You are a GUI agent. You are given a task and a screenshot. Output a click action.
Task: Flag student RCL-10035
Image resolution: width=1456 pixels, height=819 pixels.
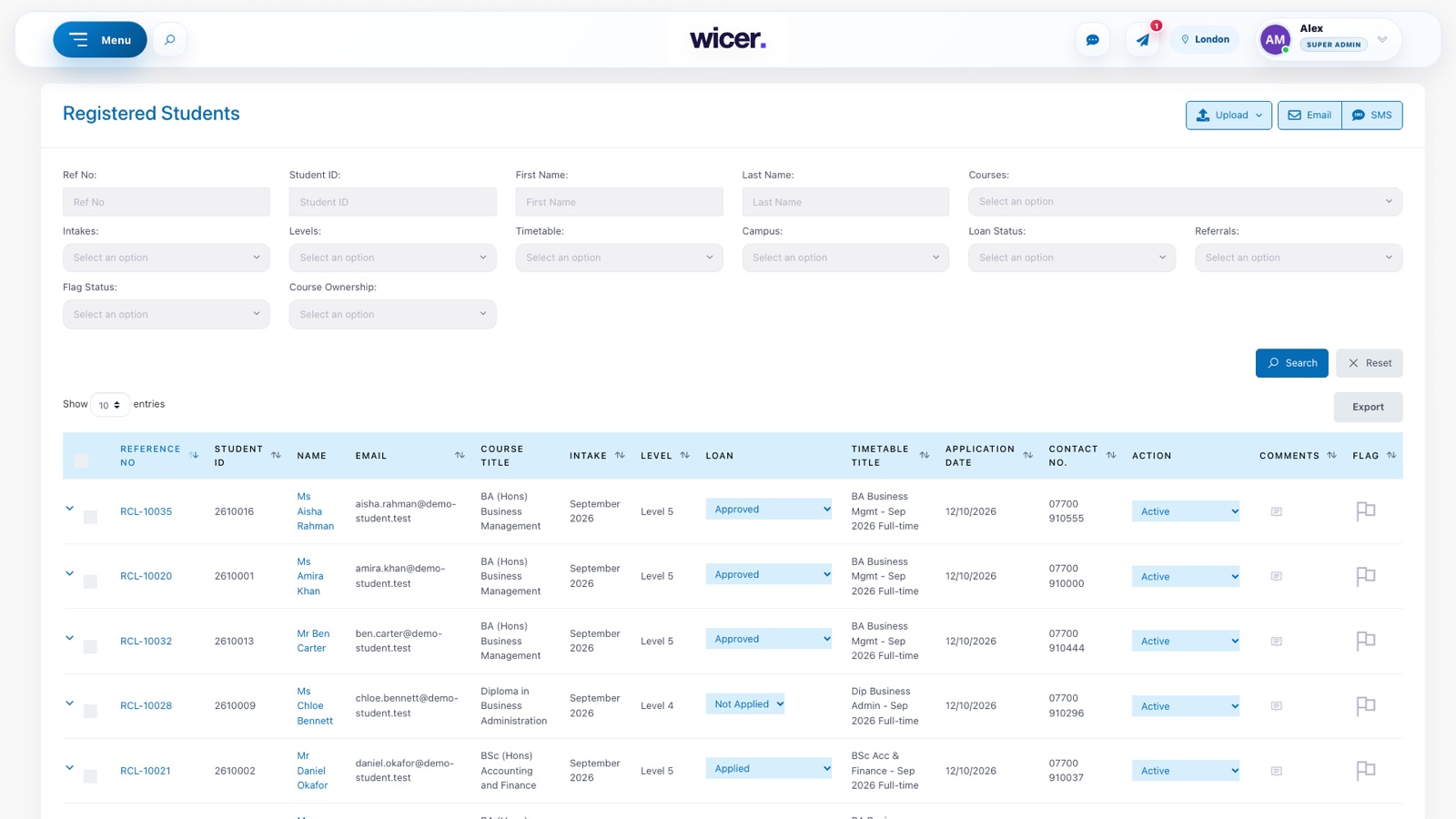[x=1365, y=511]
